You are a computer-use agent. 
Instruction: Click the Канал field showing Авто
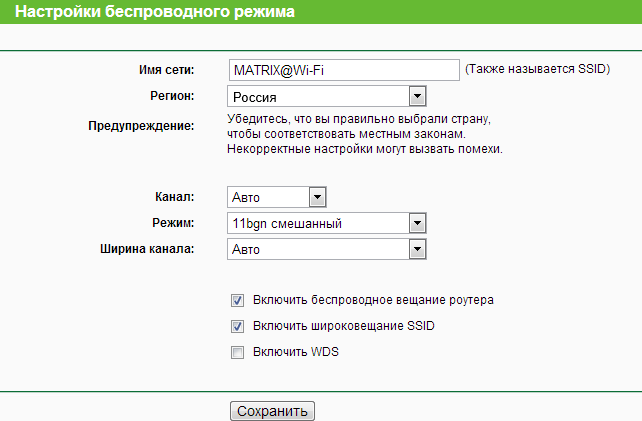pyautogui.click(x=277, y=197)
